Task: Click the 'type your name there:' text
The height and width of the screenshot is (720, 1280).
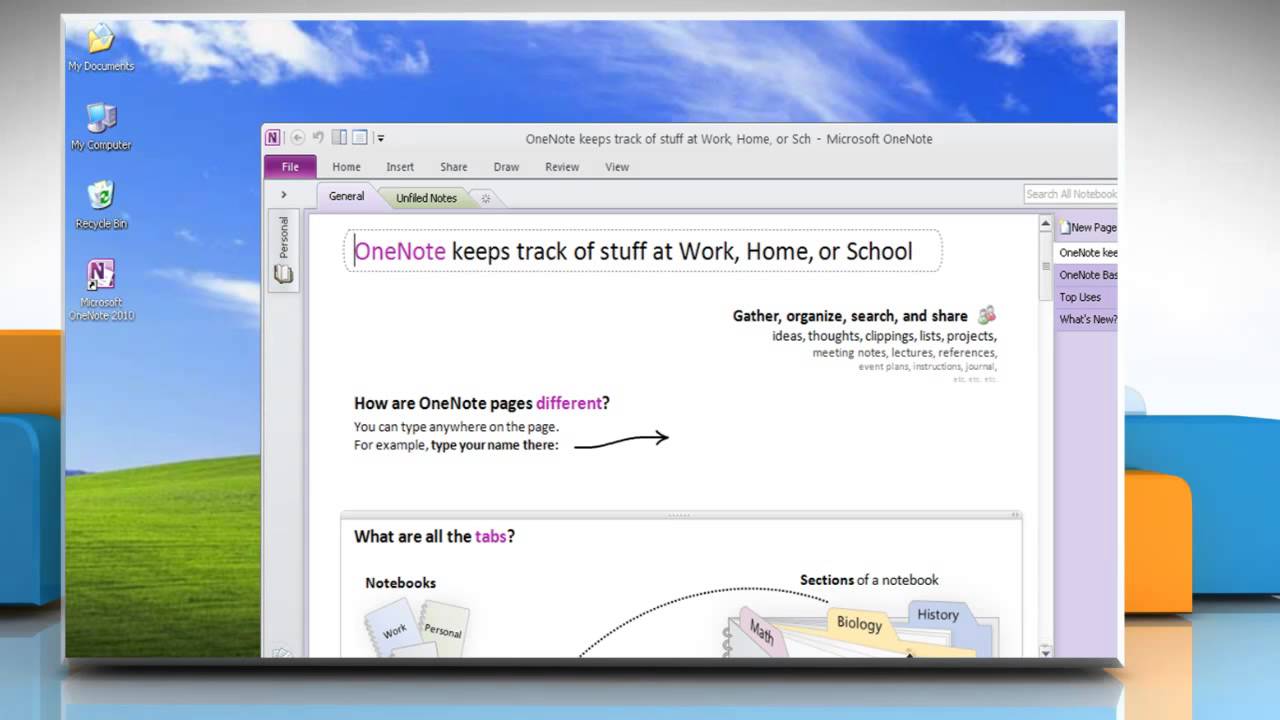Action: coord(494,445)
